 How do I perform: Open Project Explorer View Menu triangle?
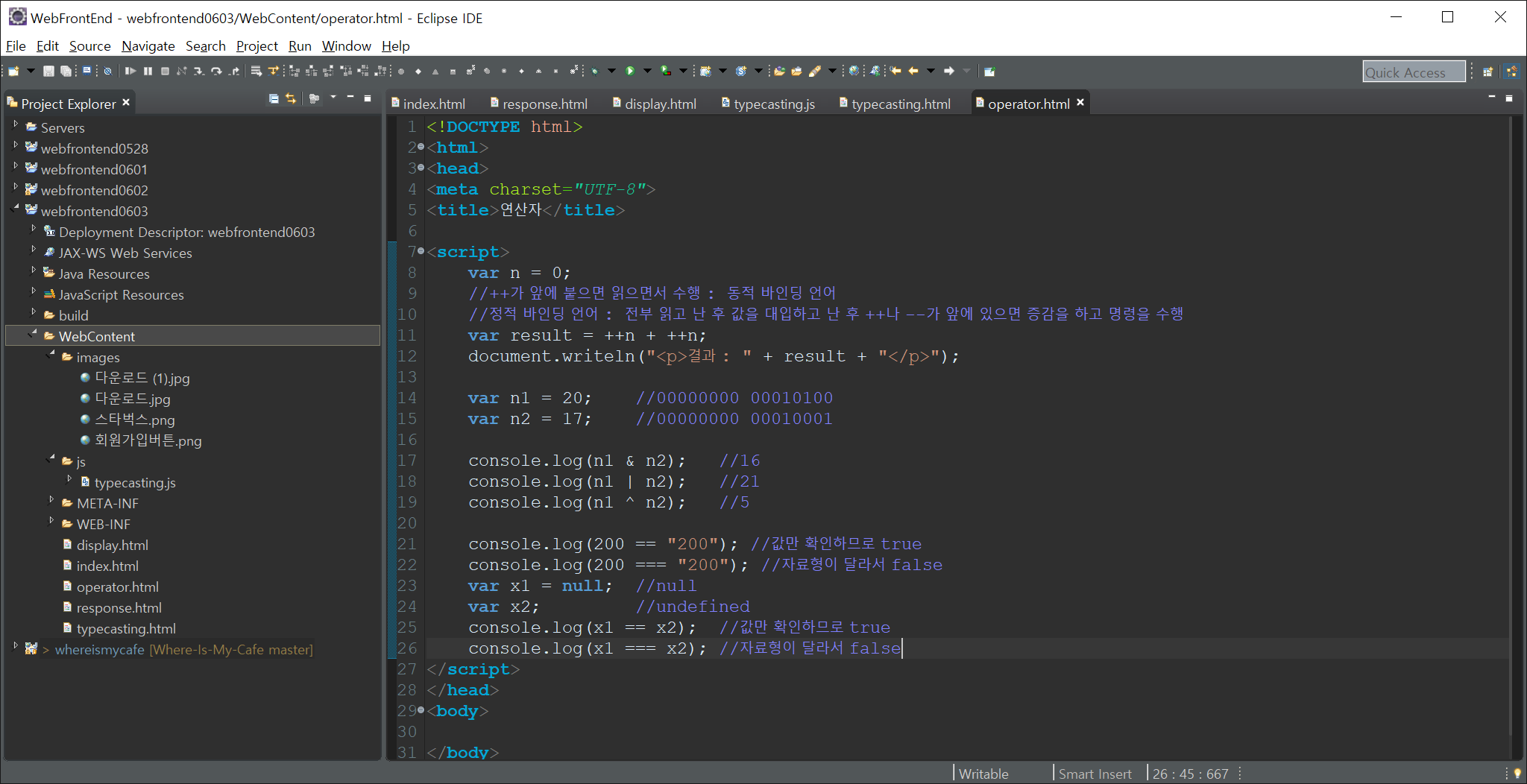333,97
